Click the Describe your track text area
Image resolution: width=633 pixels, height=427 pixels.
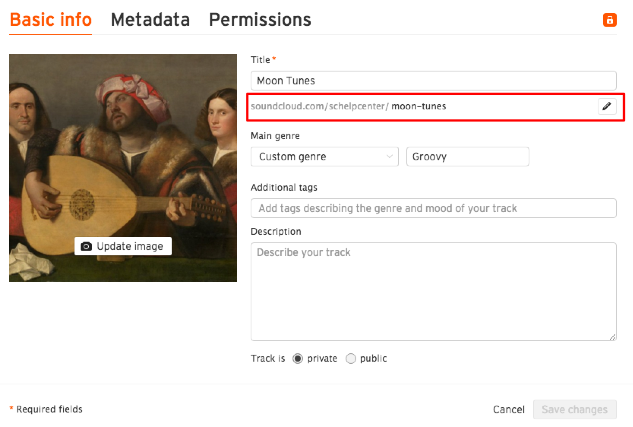click(434, 291)
